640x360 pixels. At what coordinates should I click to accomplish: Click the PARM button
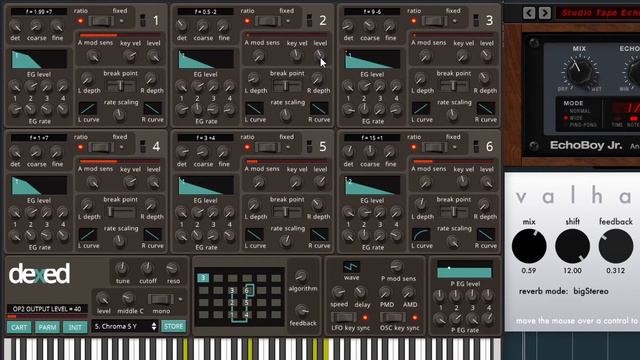coord(47,327)
